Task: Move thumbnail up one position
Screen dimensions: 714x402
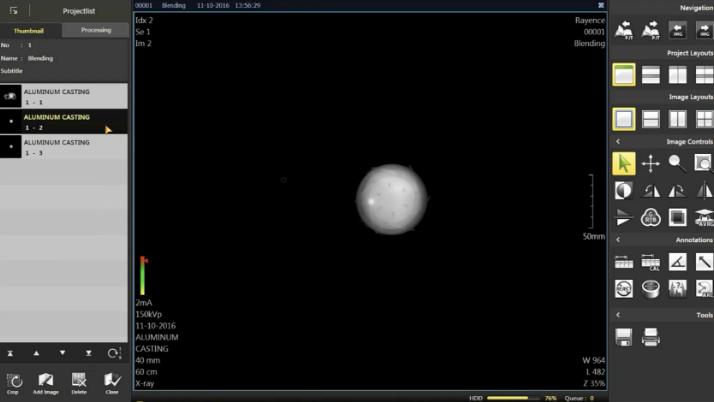Action: coord(36,353)
